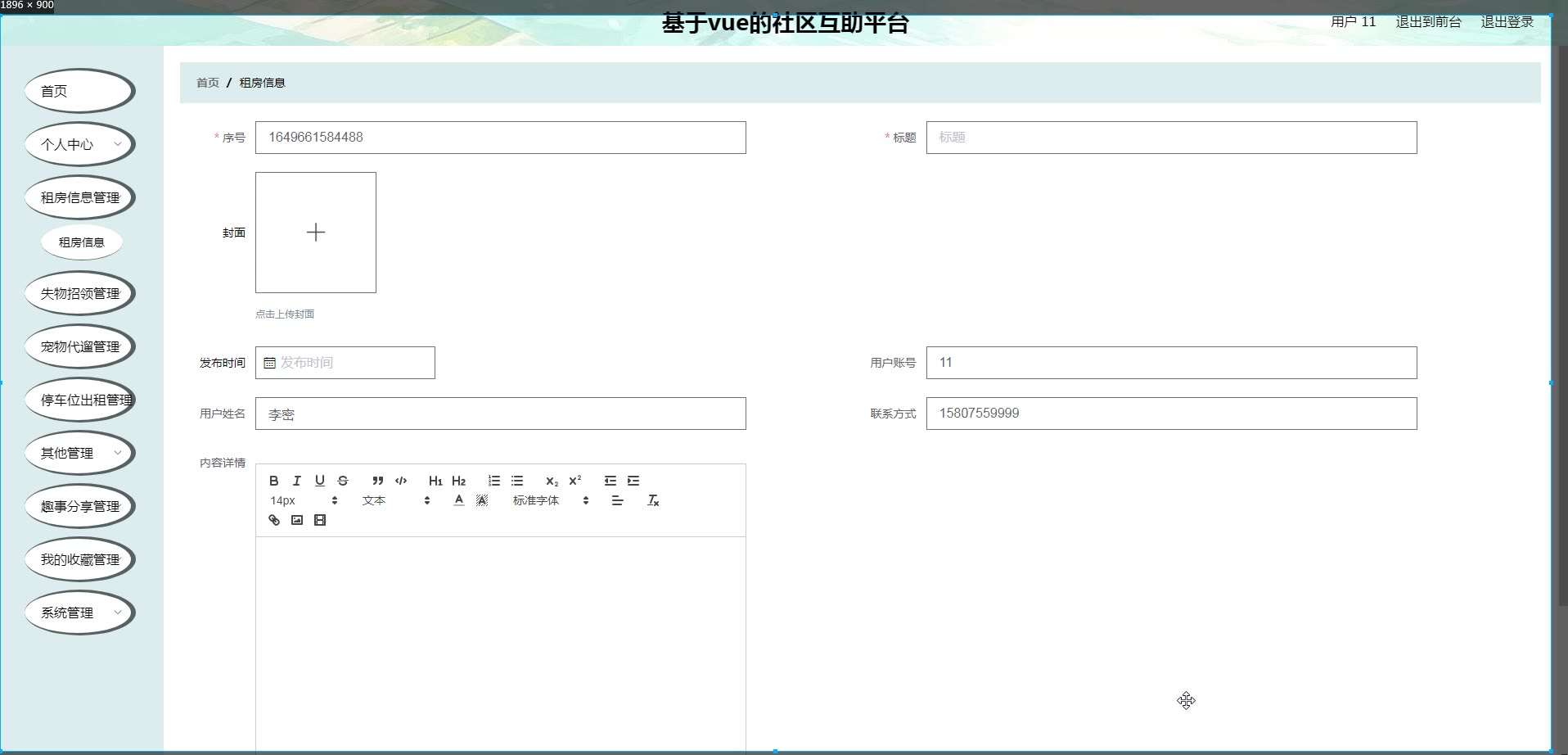1568x755 pixels.
Task: Open the 标准字体 font family dropdown
Action: 551,500
